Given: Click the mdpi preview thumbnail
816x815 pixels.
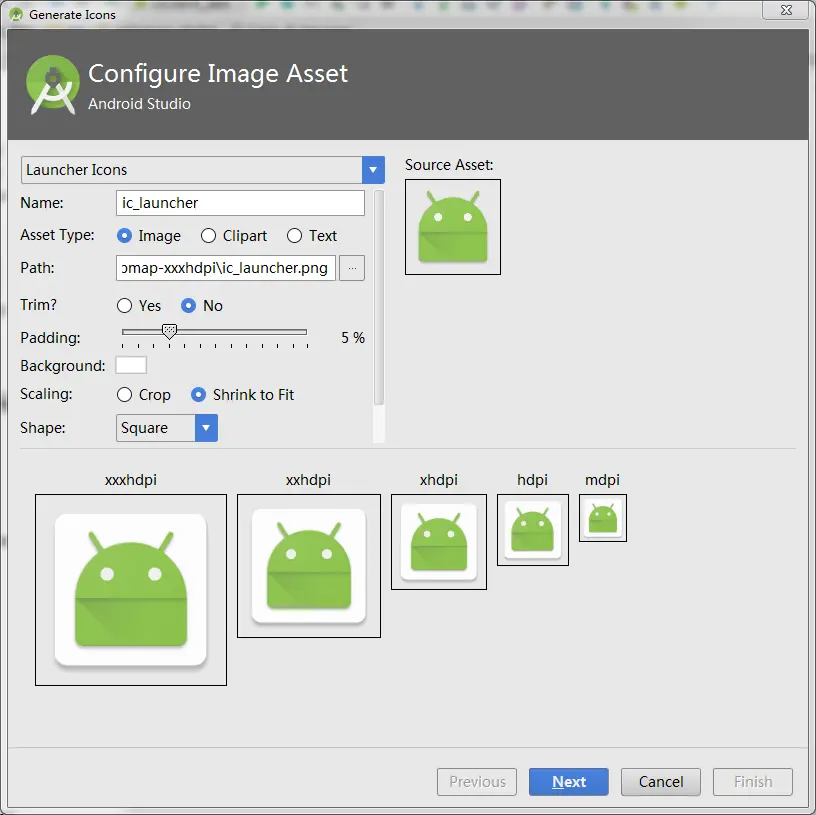Looking at the screenshot, I should point(603,518).
